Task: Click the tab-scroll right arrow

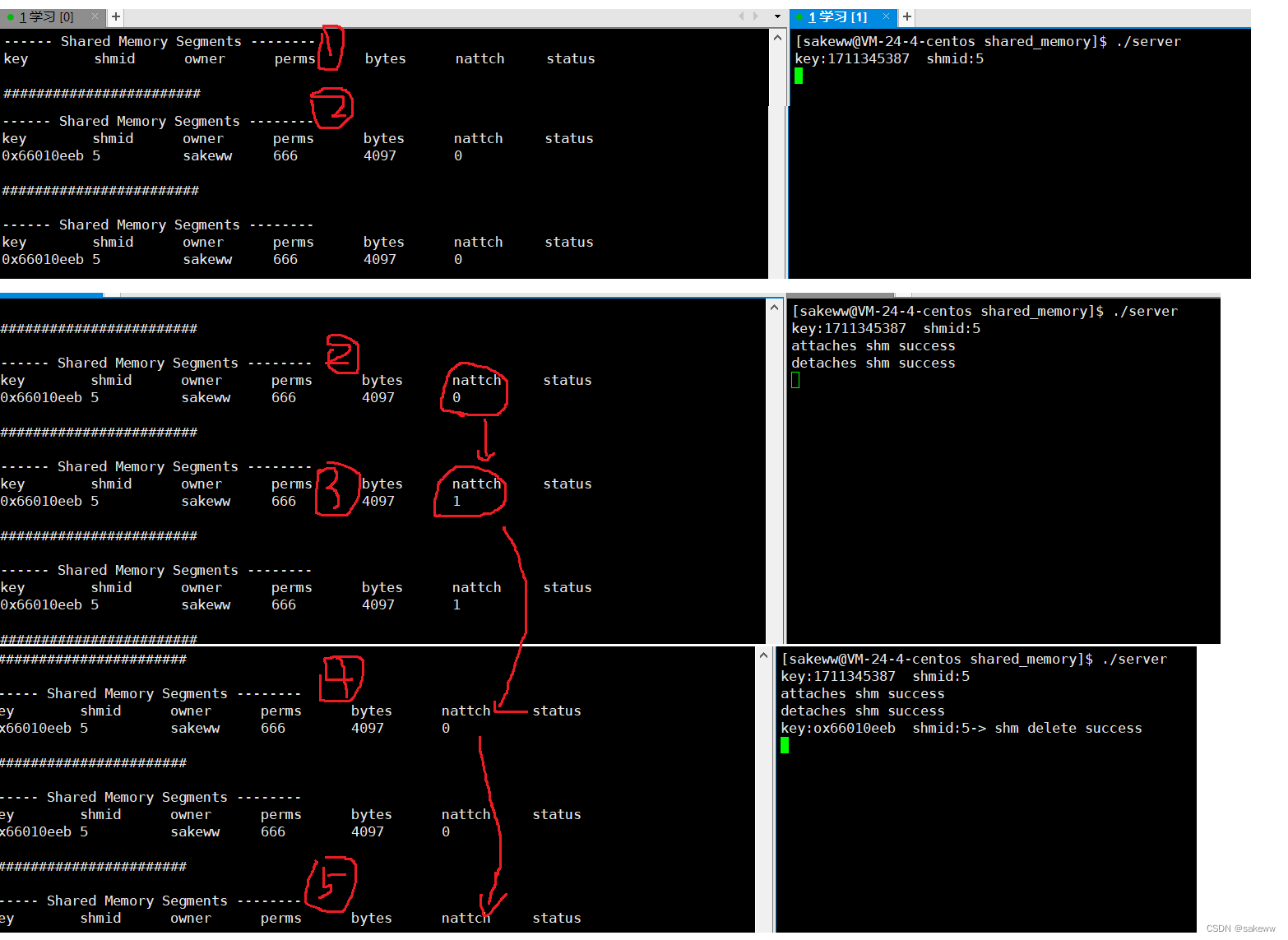Action: pyautogui.click(x=756, y=16)
